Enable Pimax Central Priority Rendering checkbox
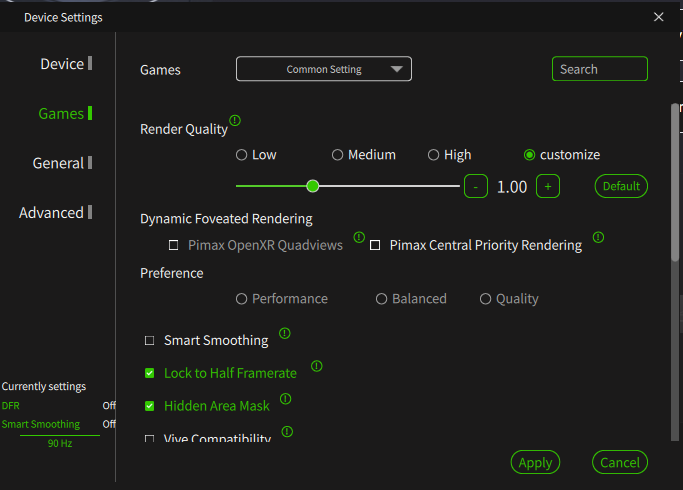 tap(375, 245)
